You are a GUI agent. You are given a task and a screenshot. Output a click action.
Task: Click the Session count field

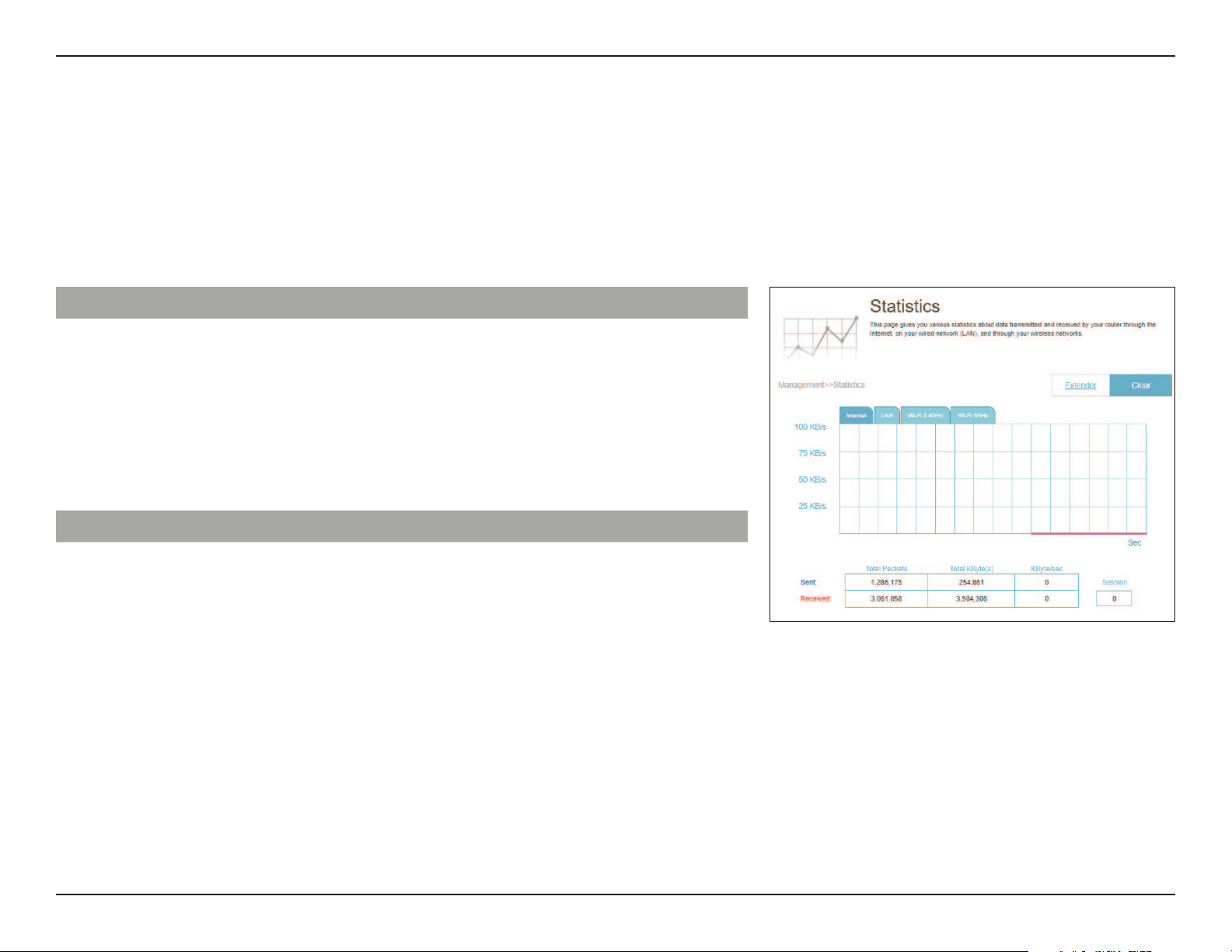tap(1114, 598)
